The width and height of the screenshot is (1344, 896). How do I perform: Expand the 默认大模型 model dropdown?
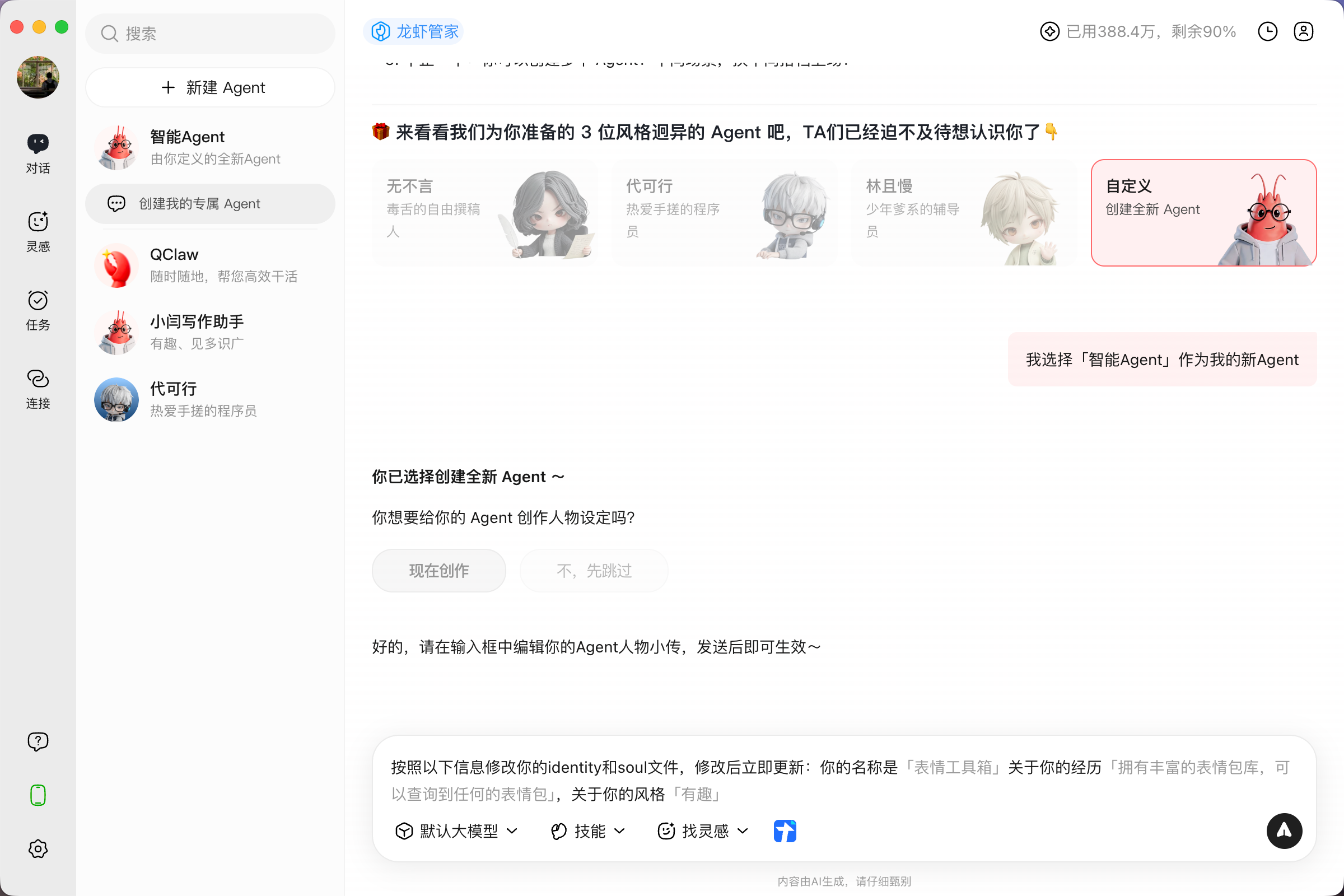[456, 830]
